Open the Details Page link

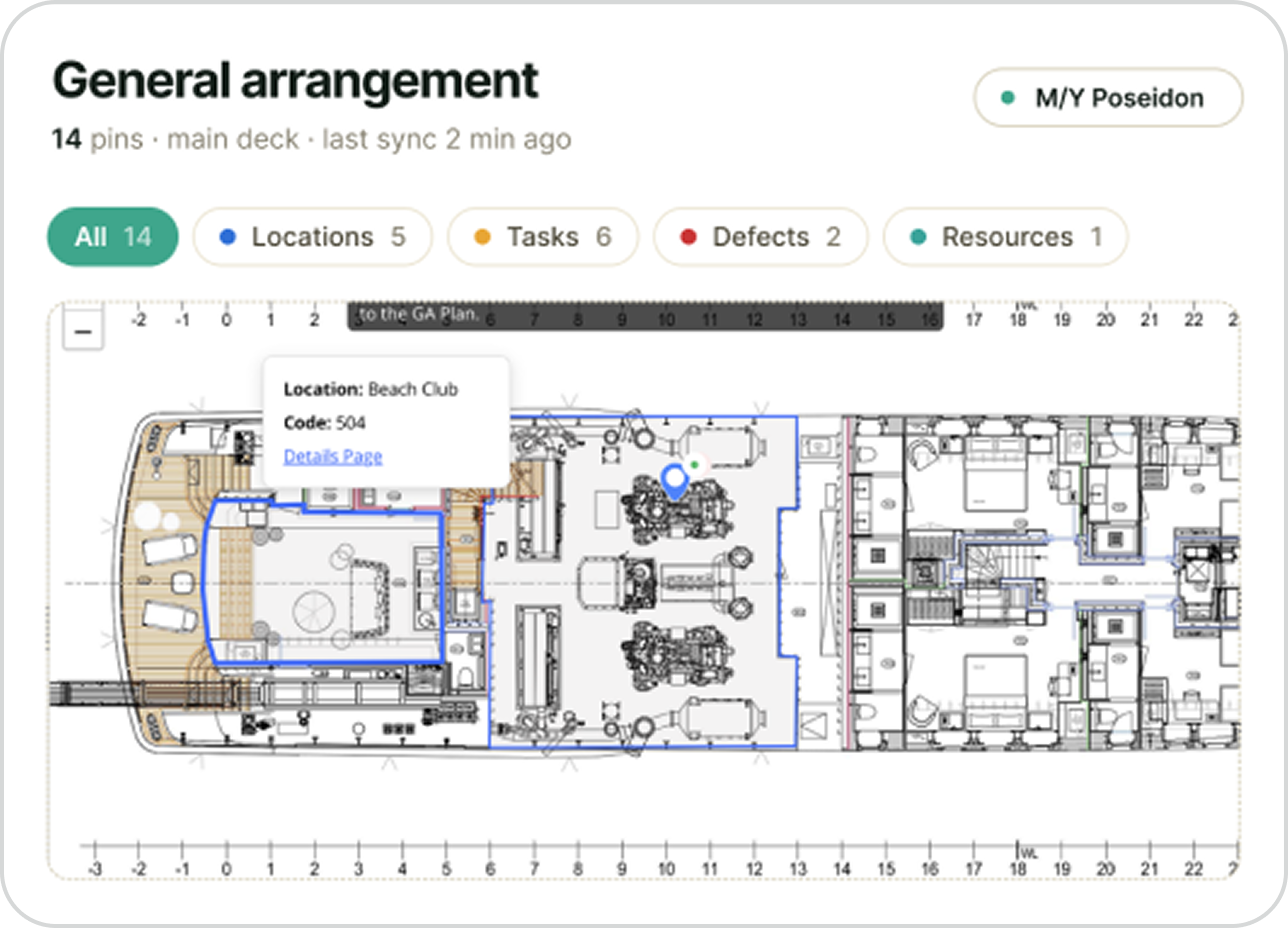(333, 456)
